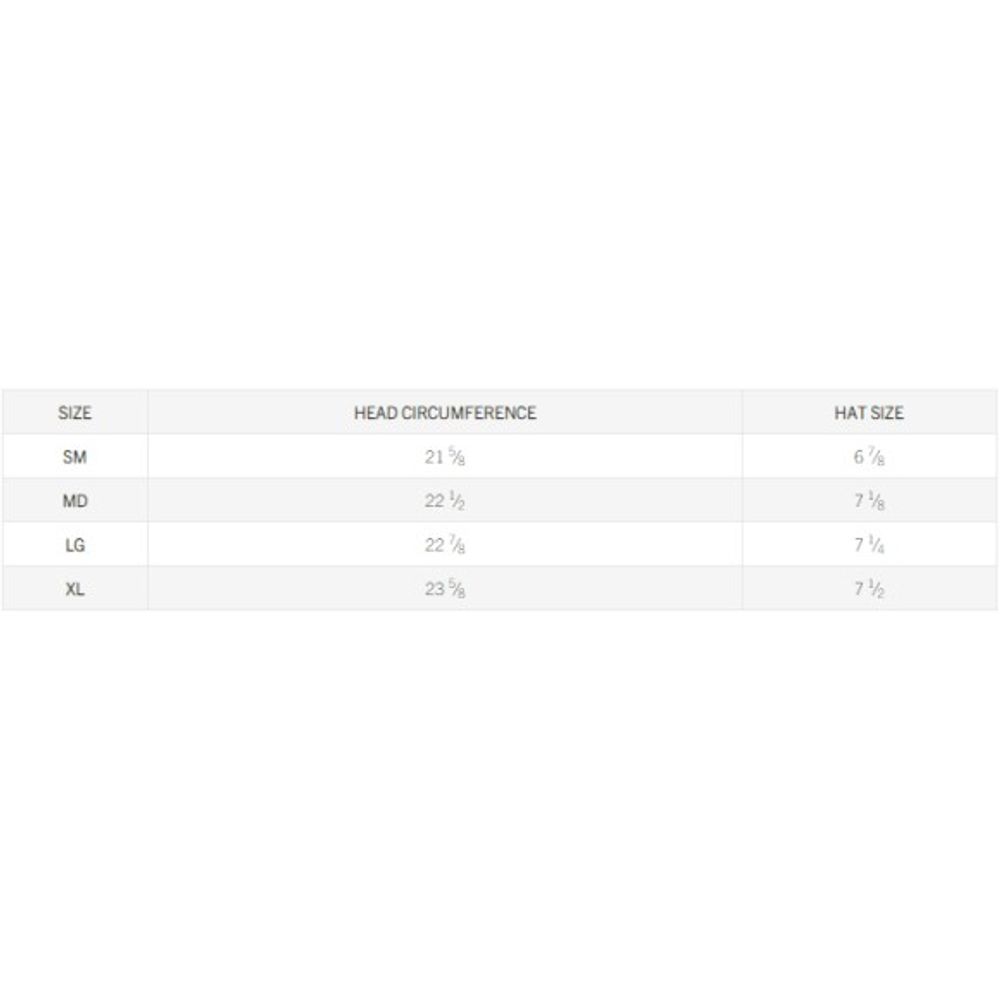Screen dimensions: 1000x1000
Task: Click the 22 1/2 head circumference value
Action: pos(445,502)
